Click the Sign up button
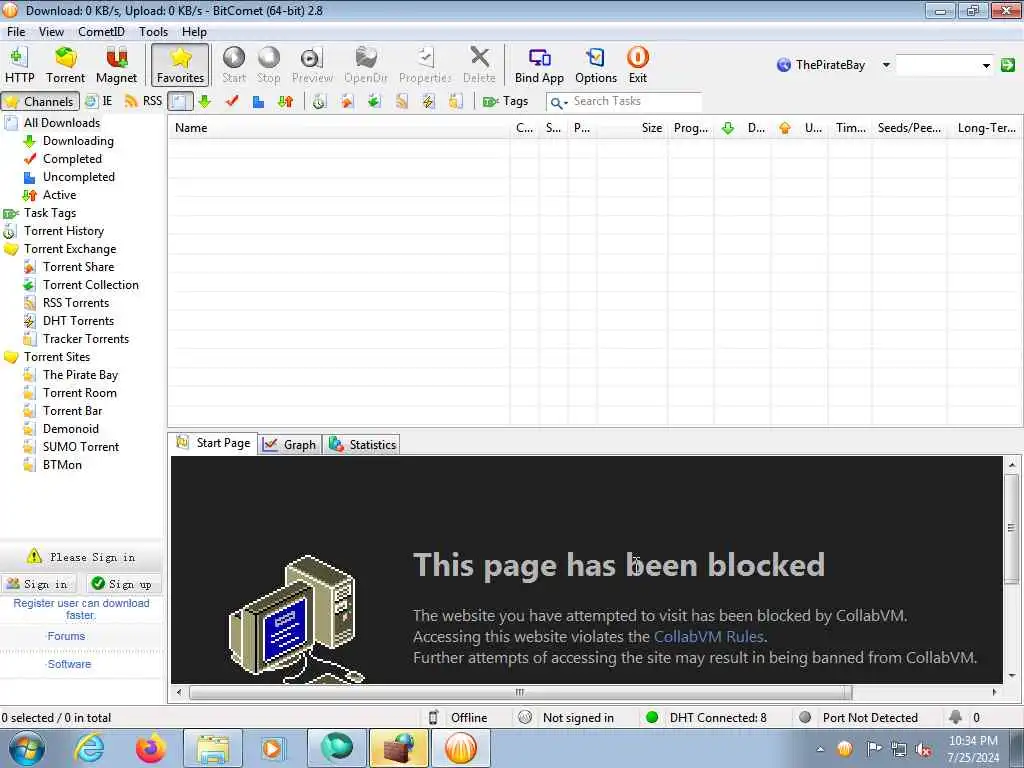1024x768 pixels. 122,584
